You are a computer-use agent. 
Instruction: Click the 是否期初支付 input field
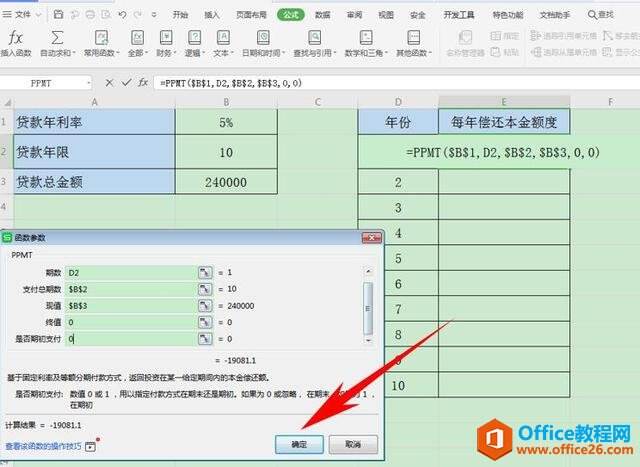click(131, 339)
